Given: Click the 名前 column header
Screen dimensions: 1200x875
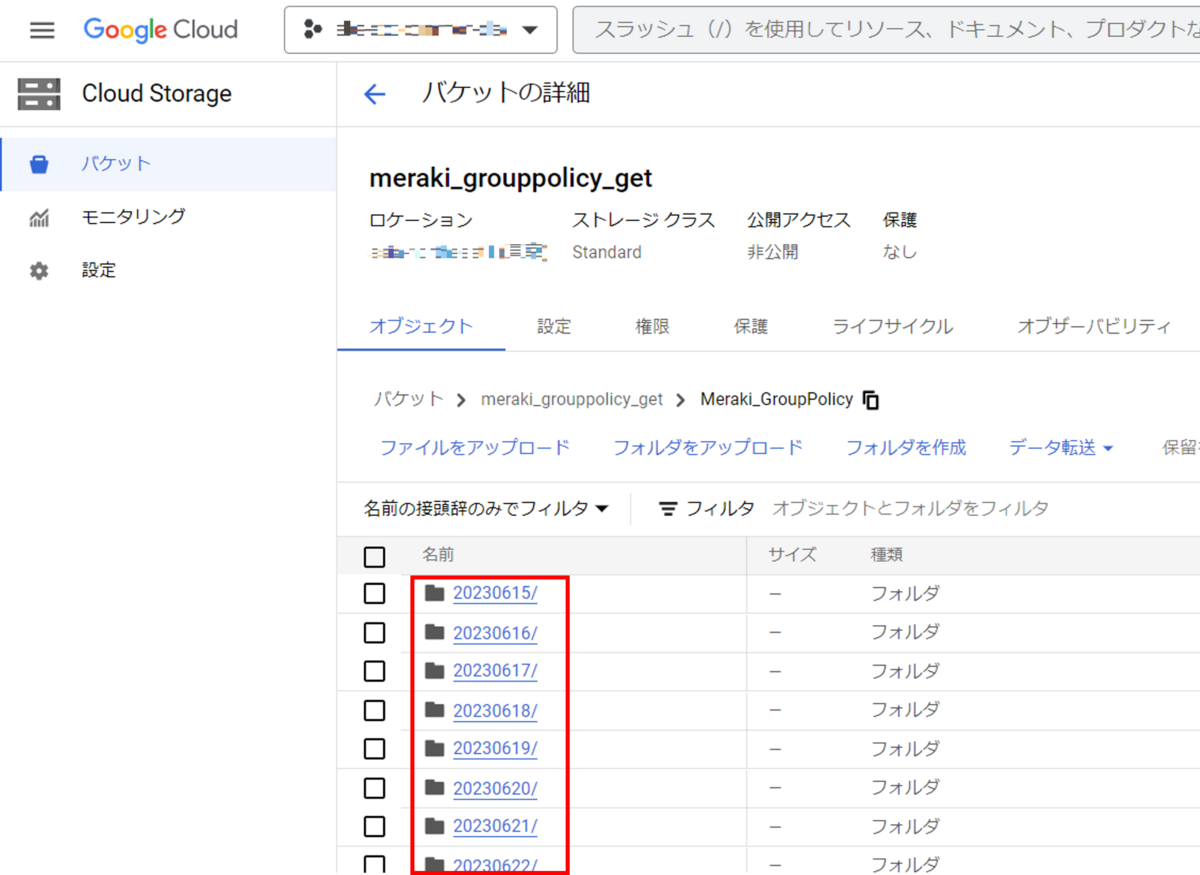Looking at the screenshot, I should tap(438, 555).
